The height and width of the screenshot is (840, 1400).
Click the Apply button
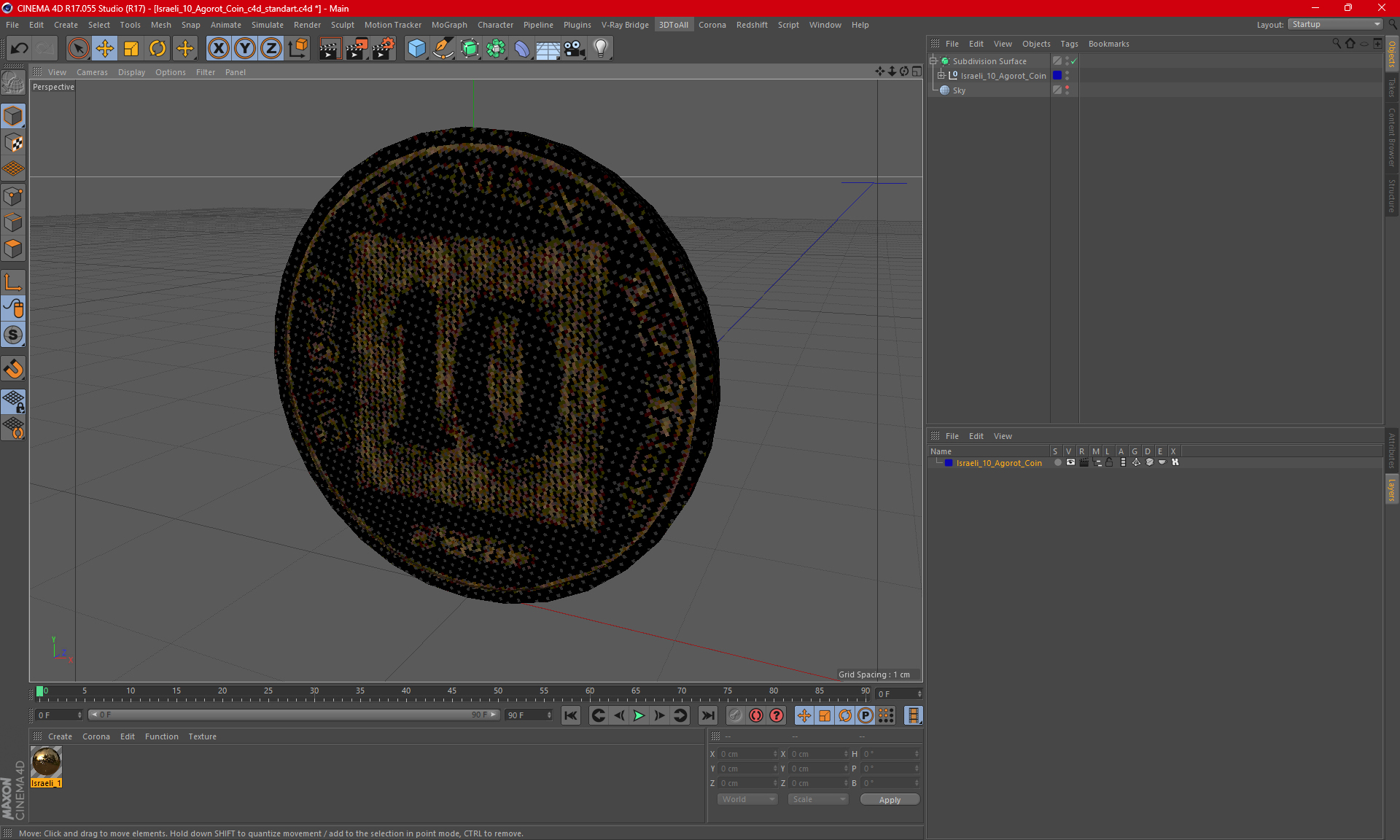click(x=889, y=800)
